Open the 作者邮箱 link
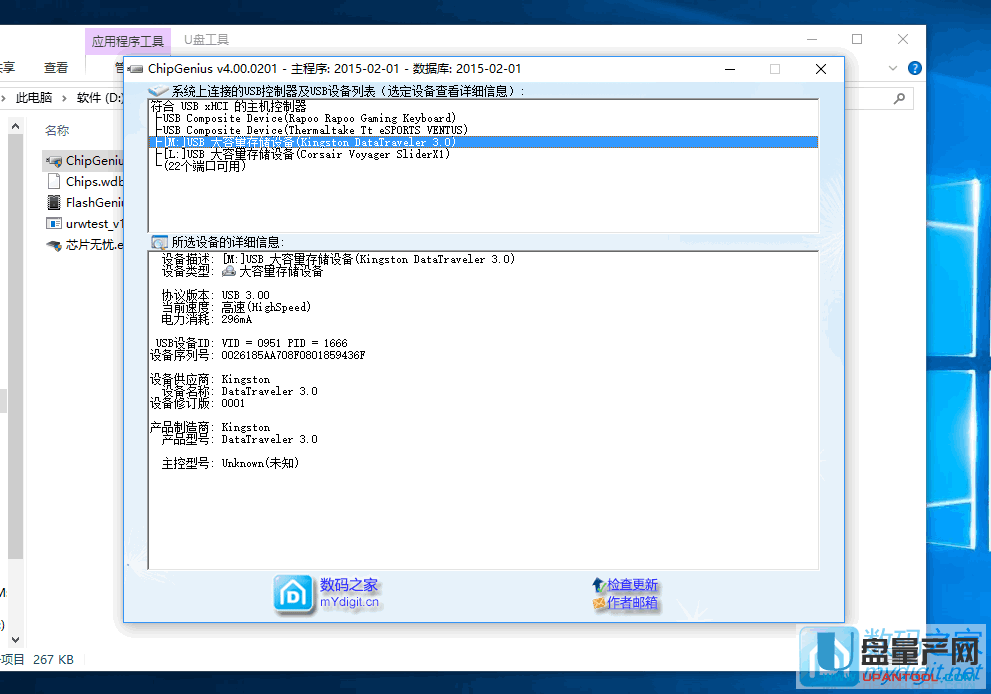This screenshot has width=991, height=694. pos(632,603)
